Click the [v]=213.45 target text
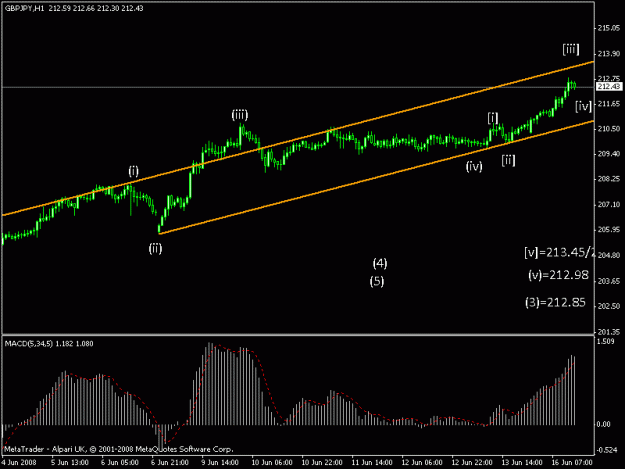 pos(559,253)
